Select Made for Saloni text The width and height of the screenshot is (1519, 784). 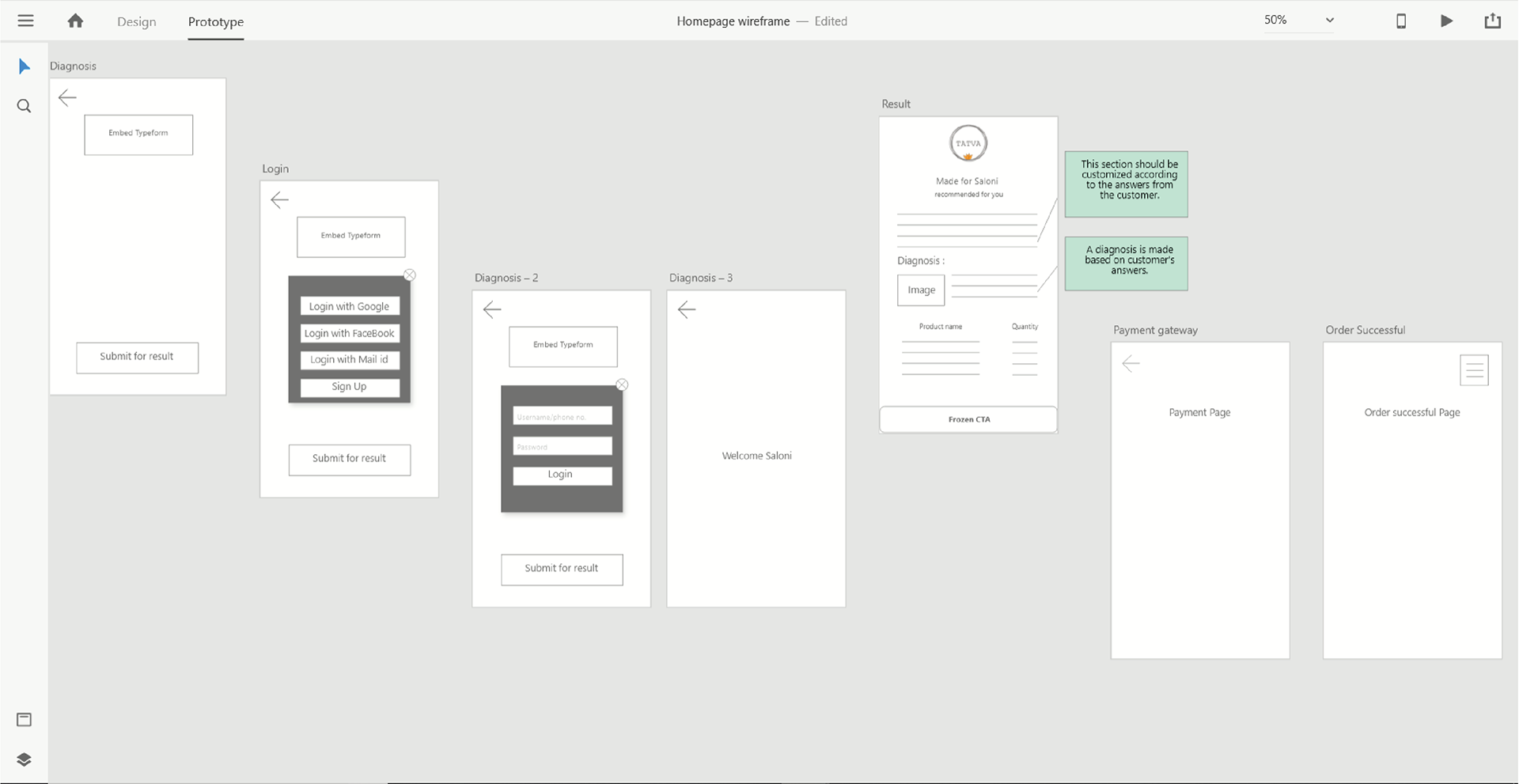click(967, 181)
